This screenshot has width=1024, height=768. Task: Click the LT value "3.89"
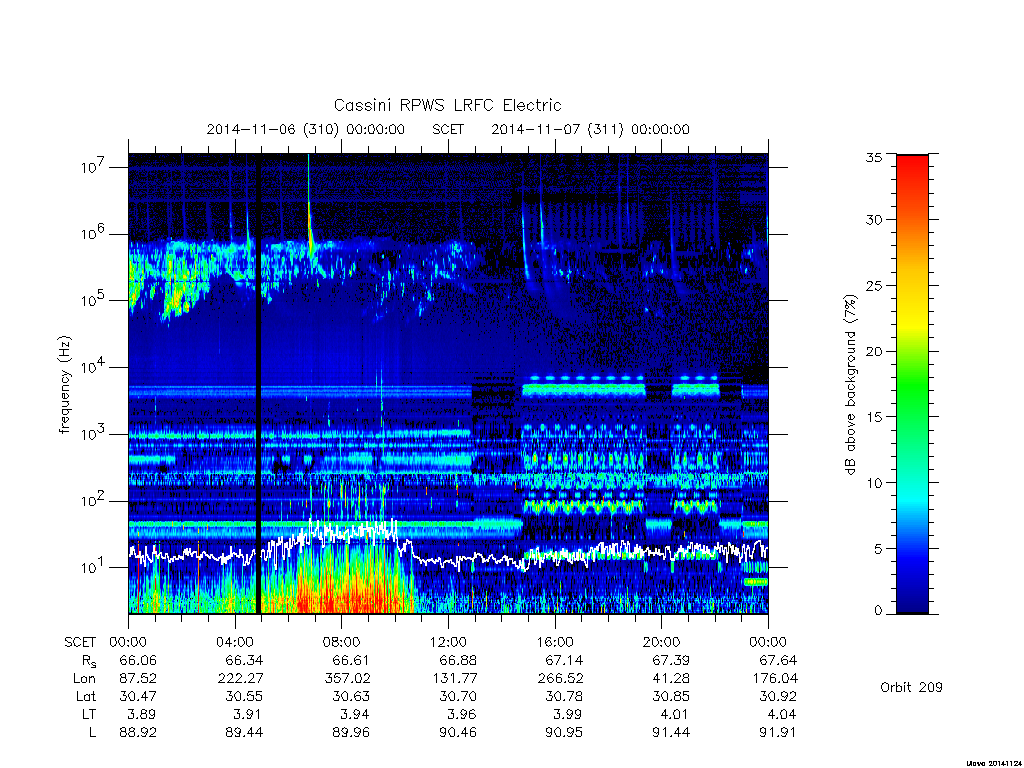tap(142, 714)
